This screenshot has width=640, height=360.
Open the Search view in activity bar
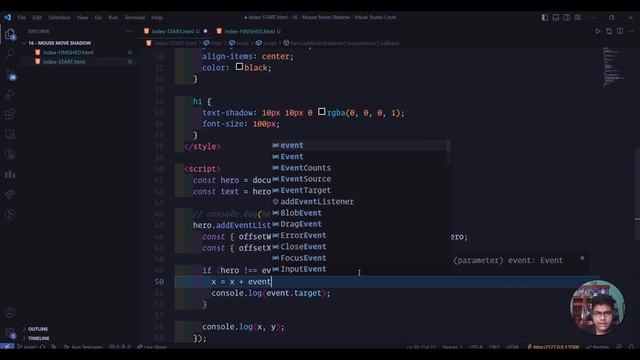click(x=10, y=54)
